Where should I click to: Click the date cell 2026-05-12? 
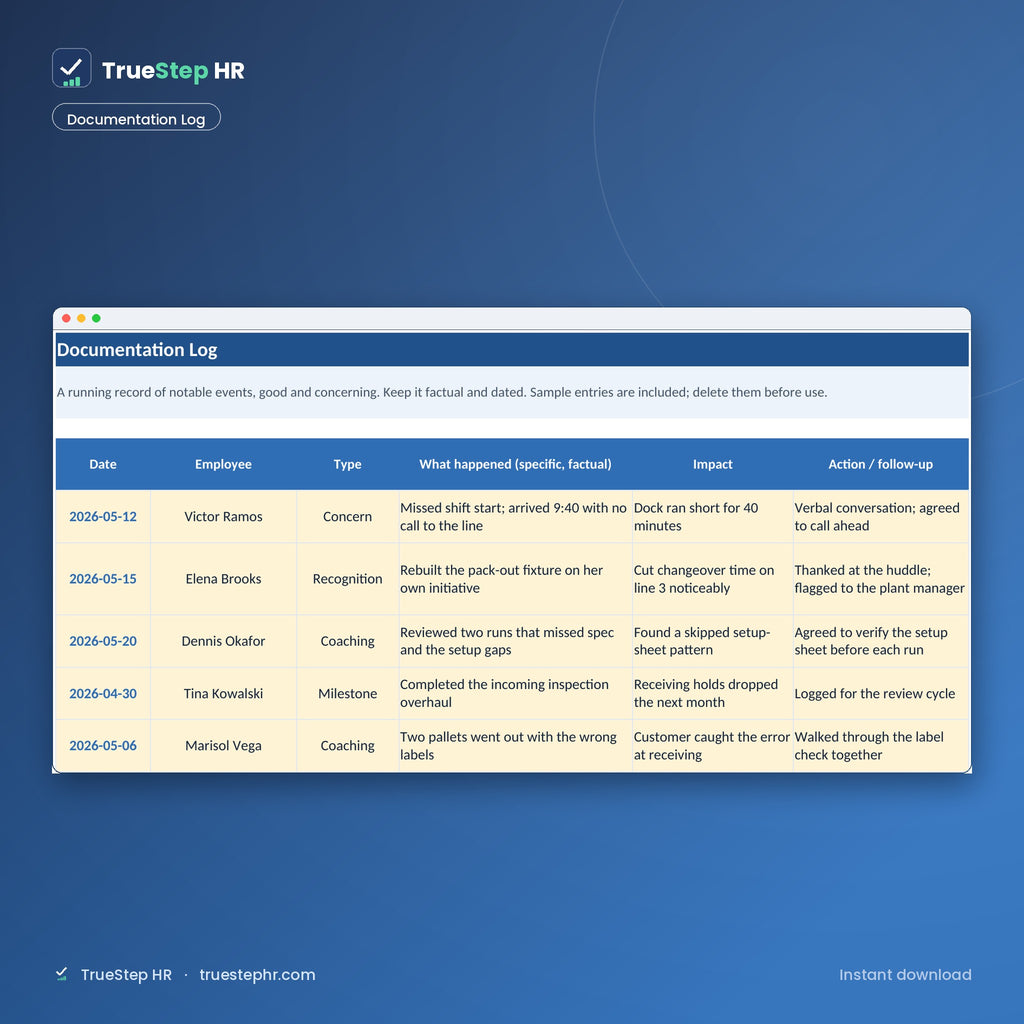103,517
